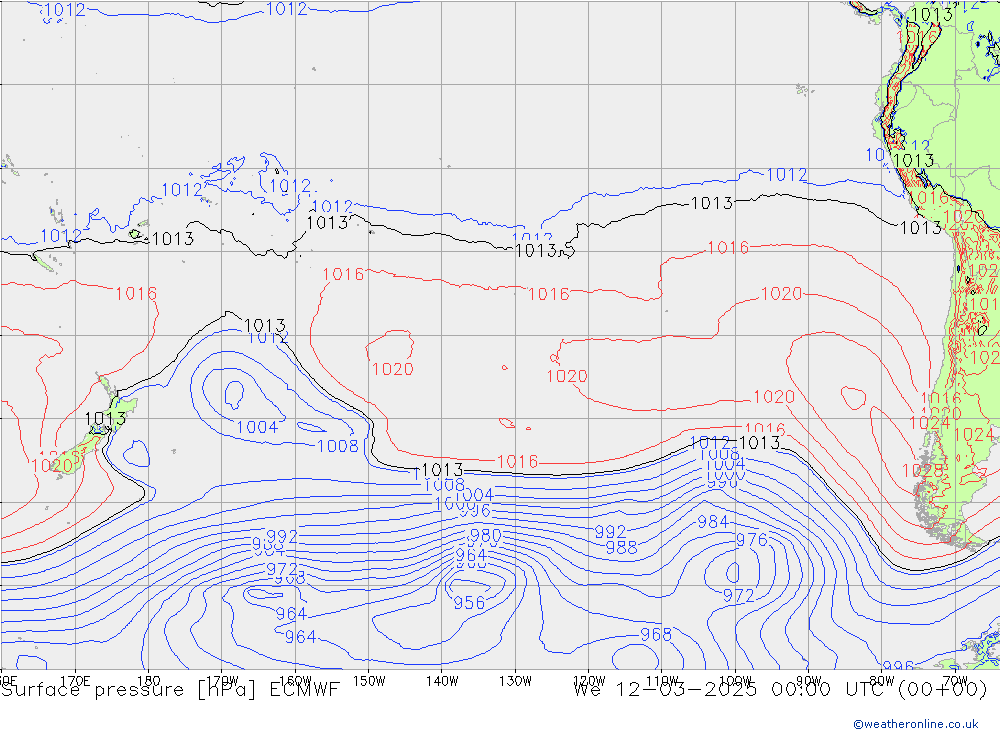This screenshot has height=733, width=1000.
Task: Click the 'We 12-03-2025 00:00 UTC (00+00)' timestamp
Action: pyautogui.click(x=780, y=690)
